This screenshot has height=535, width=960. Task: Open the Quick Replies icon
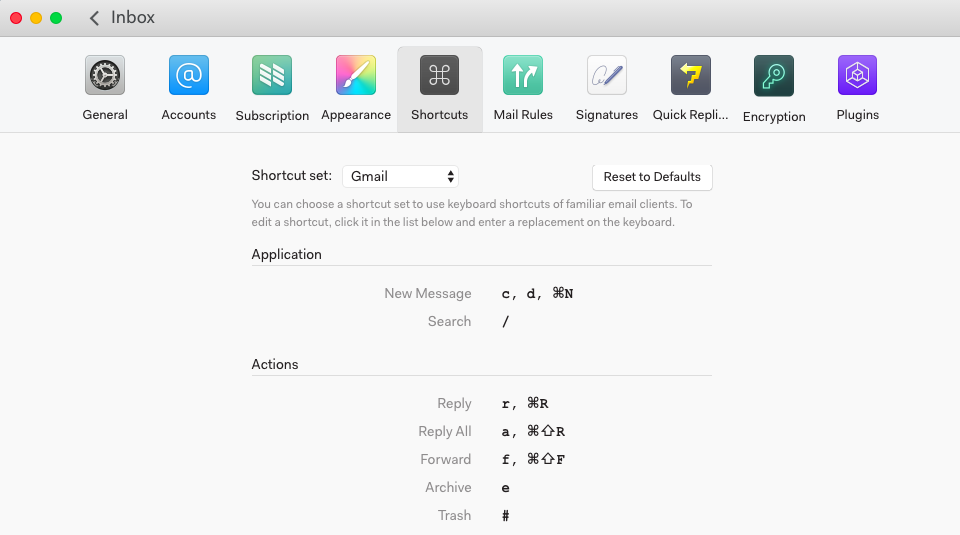point(691,76)
